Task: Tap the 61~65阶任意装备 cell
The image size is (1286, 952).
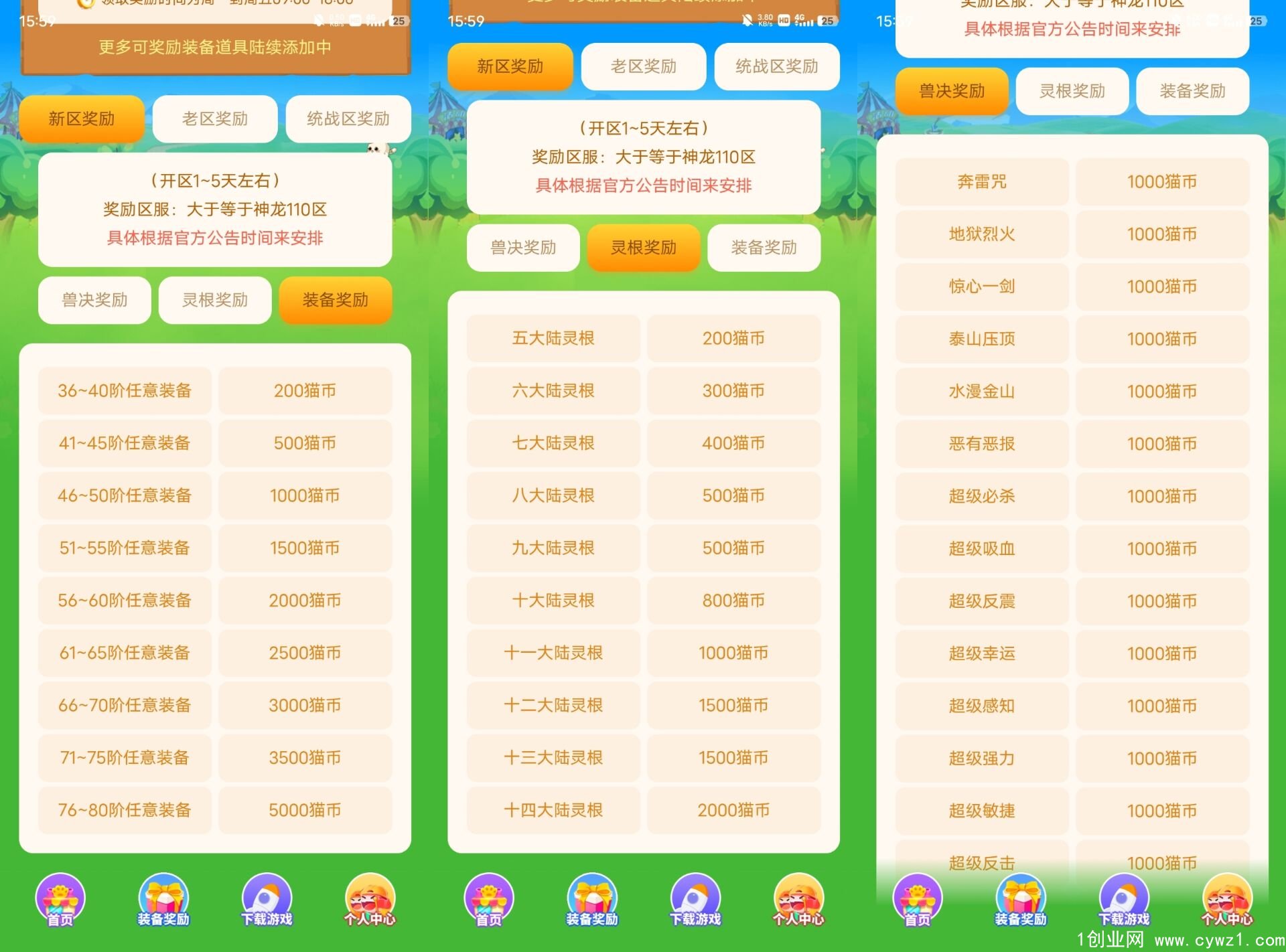Action: point(125,653)
